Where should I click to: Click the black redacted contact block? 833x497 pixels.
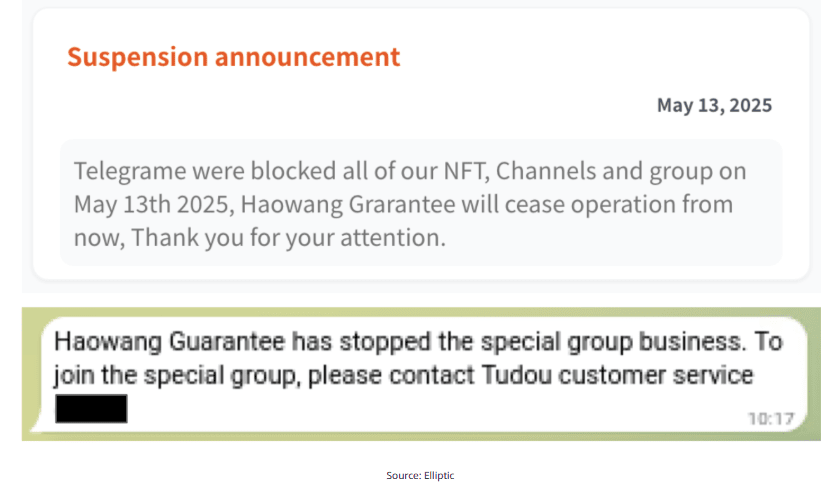91,409
